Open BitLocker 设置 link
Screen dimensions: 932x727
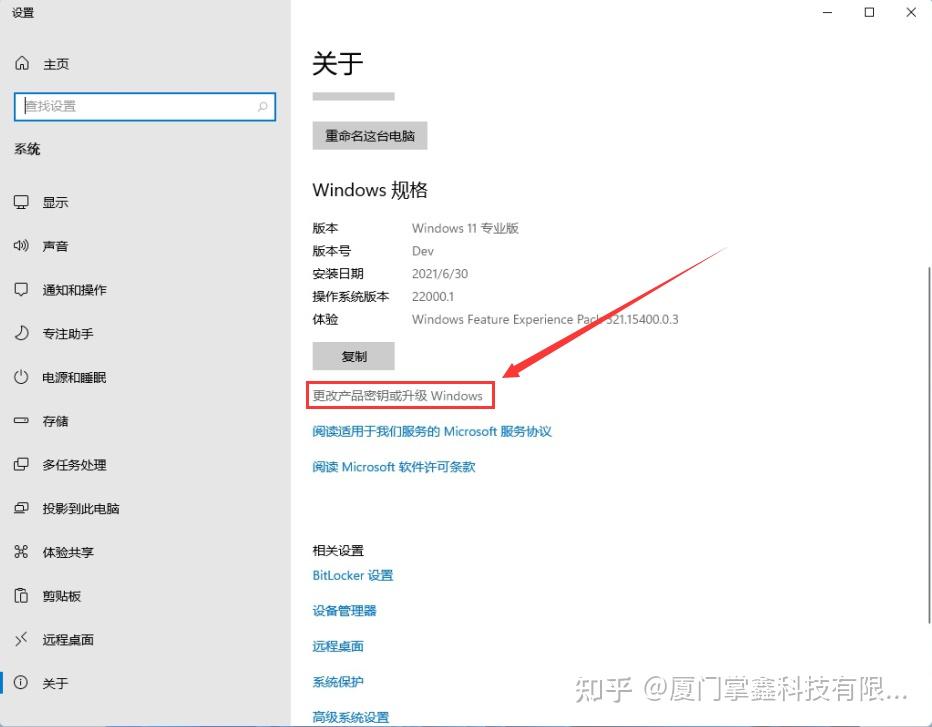click(x=353, y=575)
